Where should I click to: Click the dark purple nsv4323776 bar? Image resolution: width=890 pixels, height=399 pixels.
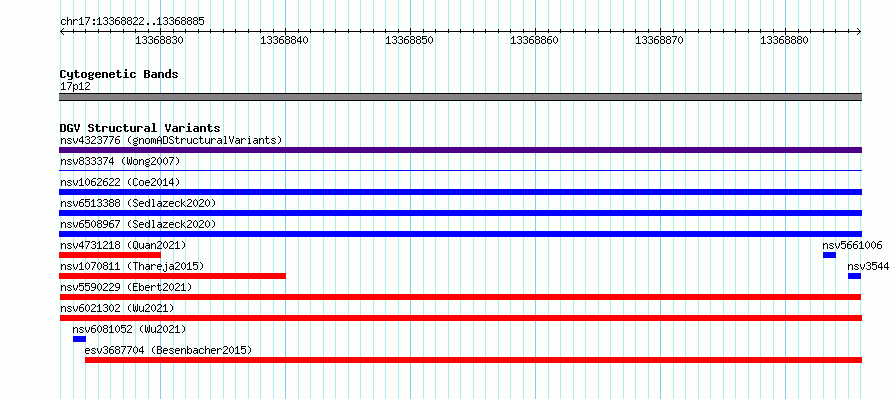pyautogui.click(x=460, y=150)
